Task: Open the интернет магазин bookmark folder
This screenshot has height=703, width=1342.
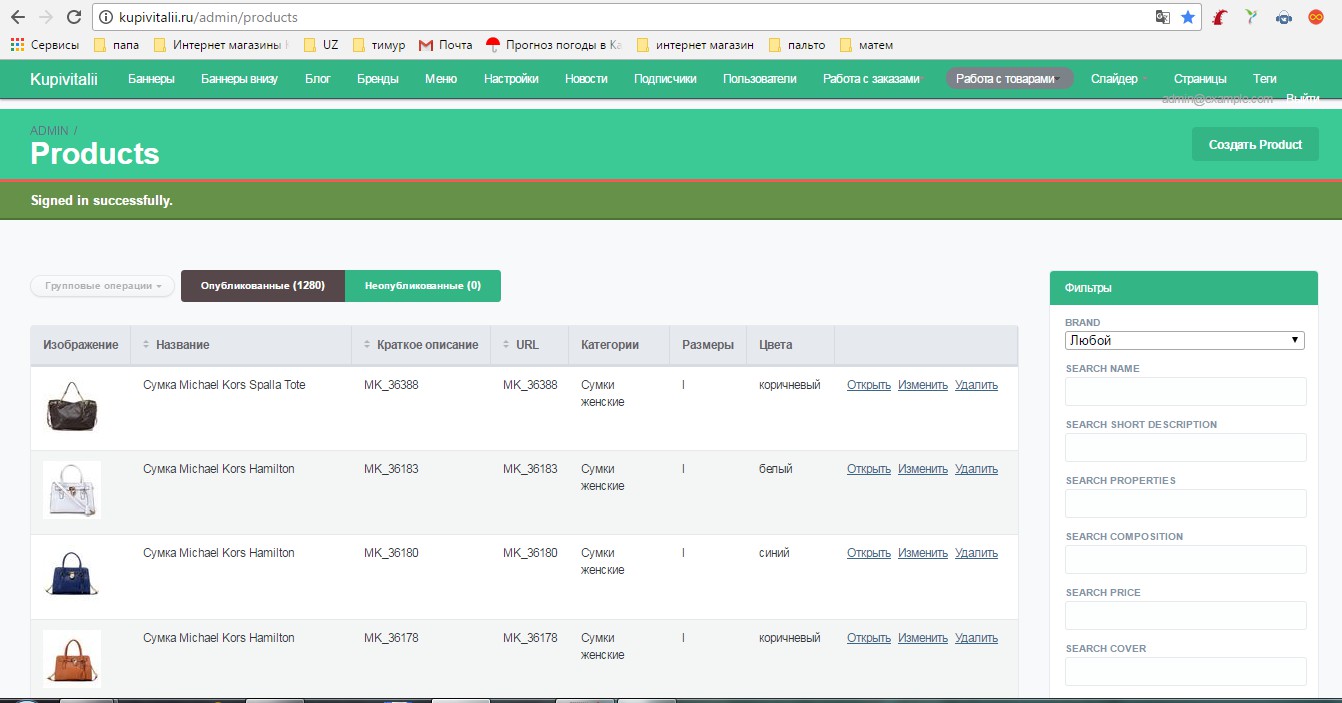Action: 695,44
